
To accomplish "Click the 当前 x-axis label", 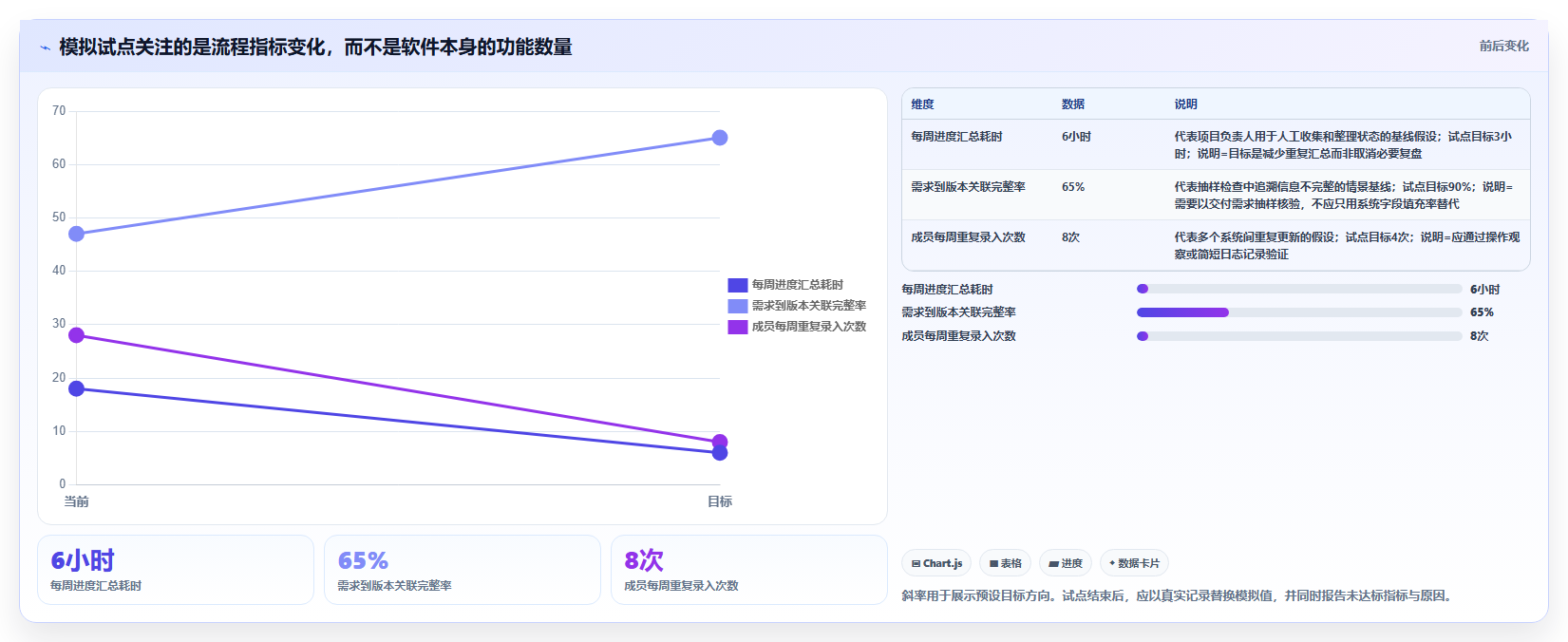I will pos(76,501).
